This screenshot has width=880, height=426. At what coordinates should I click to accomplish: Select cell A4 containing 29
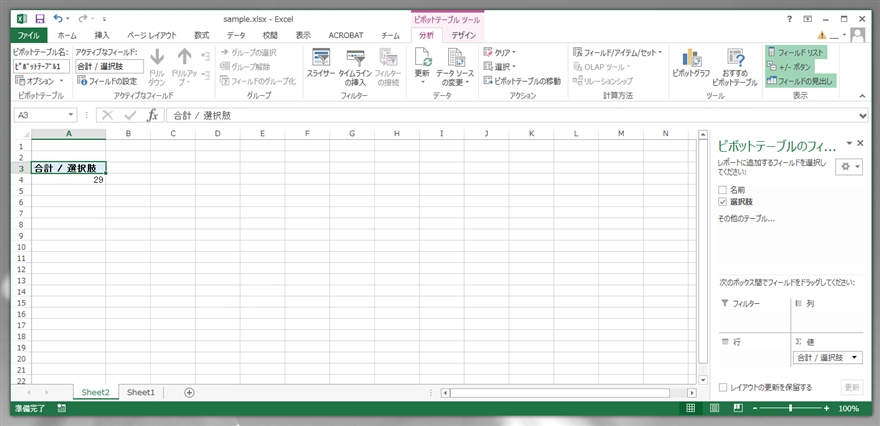coord(68,180)
